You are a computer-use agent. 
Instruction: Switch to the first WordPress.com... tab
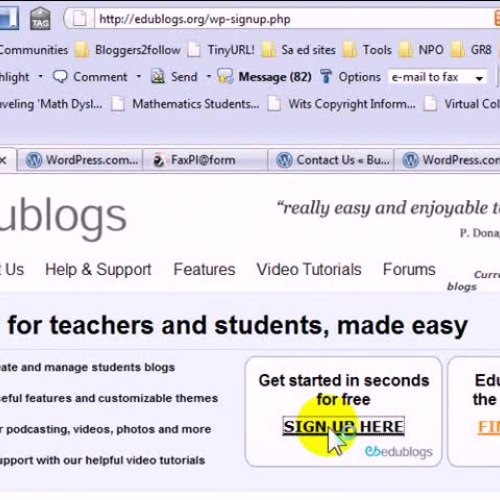pos(80,160)
